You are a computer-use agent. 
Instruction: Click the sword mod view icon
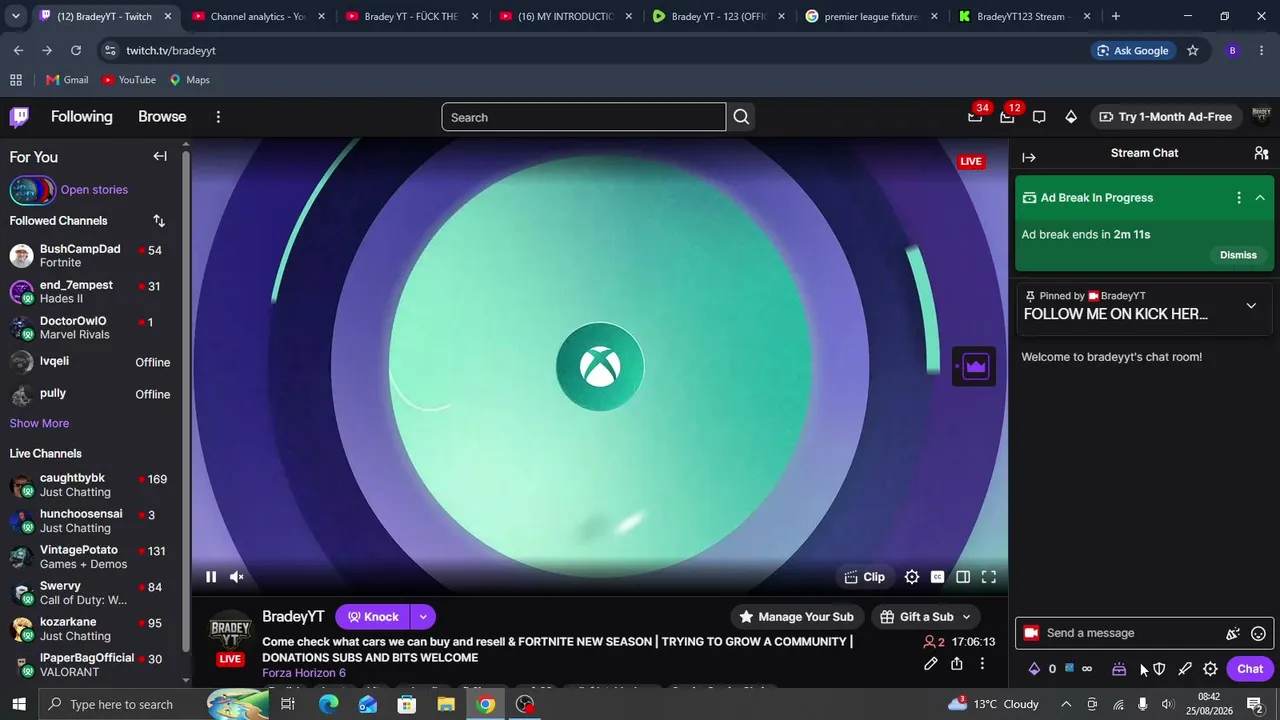[1185, 669]
